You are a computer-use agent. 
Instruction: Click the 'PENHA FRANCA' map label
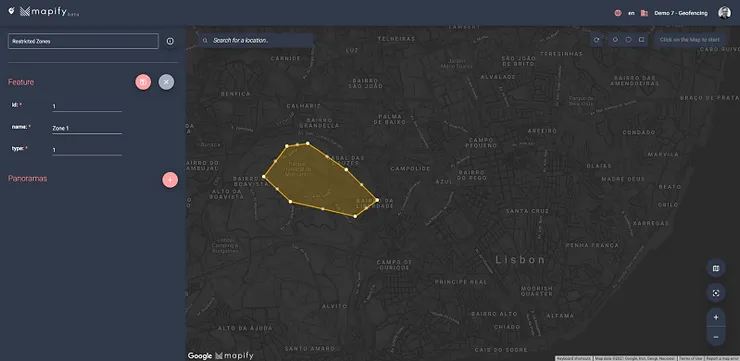point(592,245)
